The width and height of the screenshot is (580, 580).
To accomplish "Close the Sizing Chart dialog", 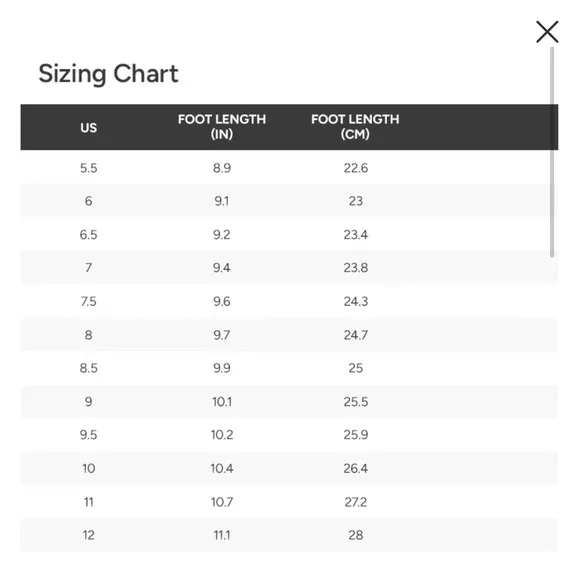I will pos(547,32).
